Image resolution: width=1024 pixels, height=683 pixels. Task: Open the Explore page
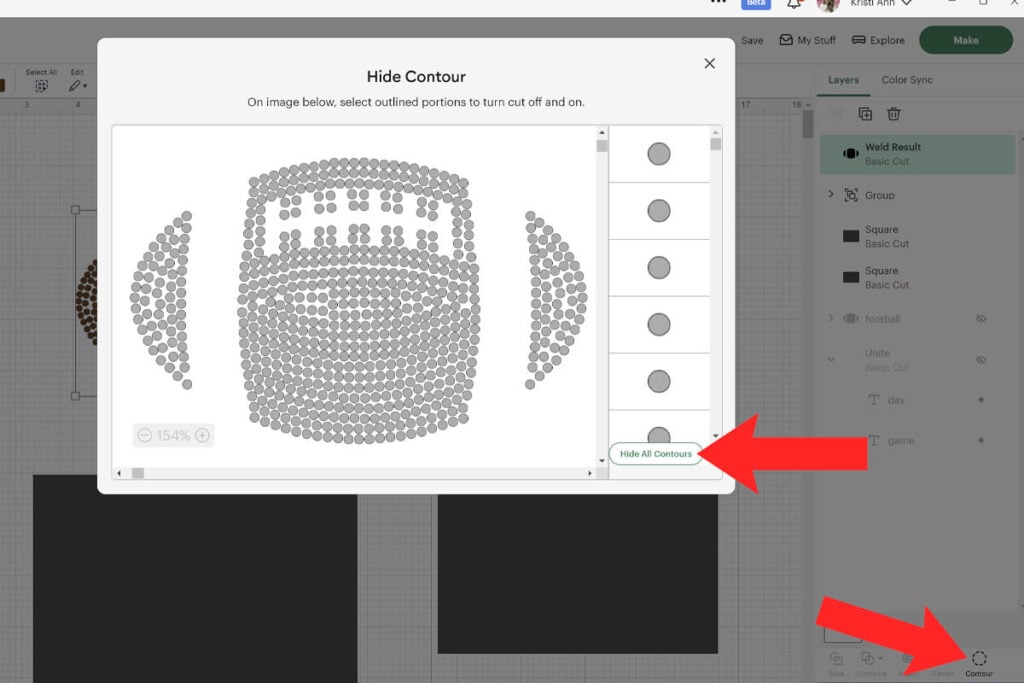coord(878,41)
